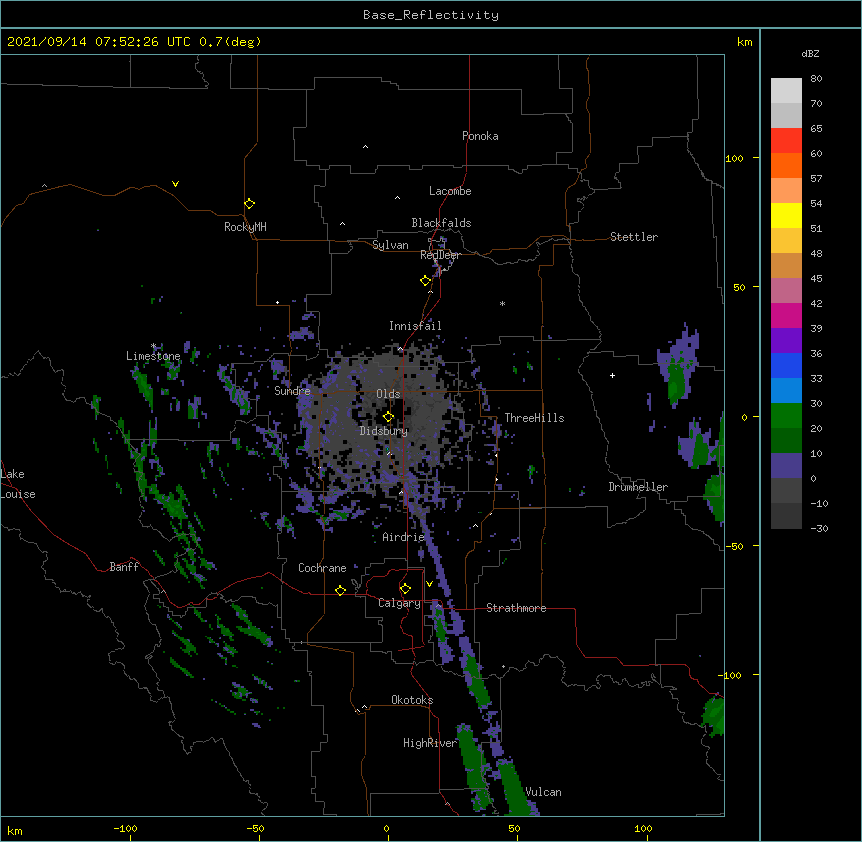Image resolution: width=862 pixels, height=842 pixels.
Task: Select the red 65 dBZ legend swatch
Action: [x=786, y=140]
